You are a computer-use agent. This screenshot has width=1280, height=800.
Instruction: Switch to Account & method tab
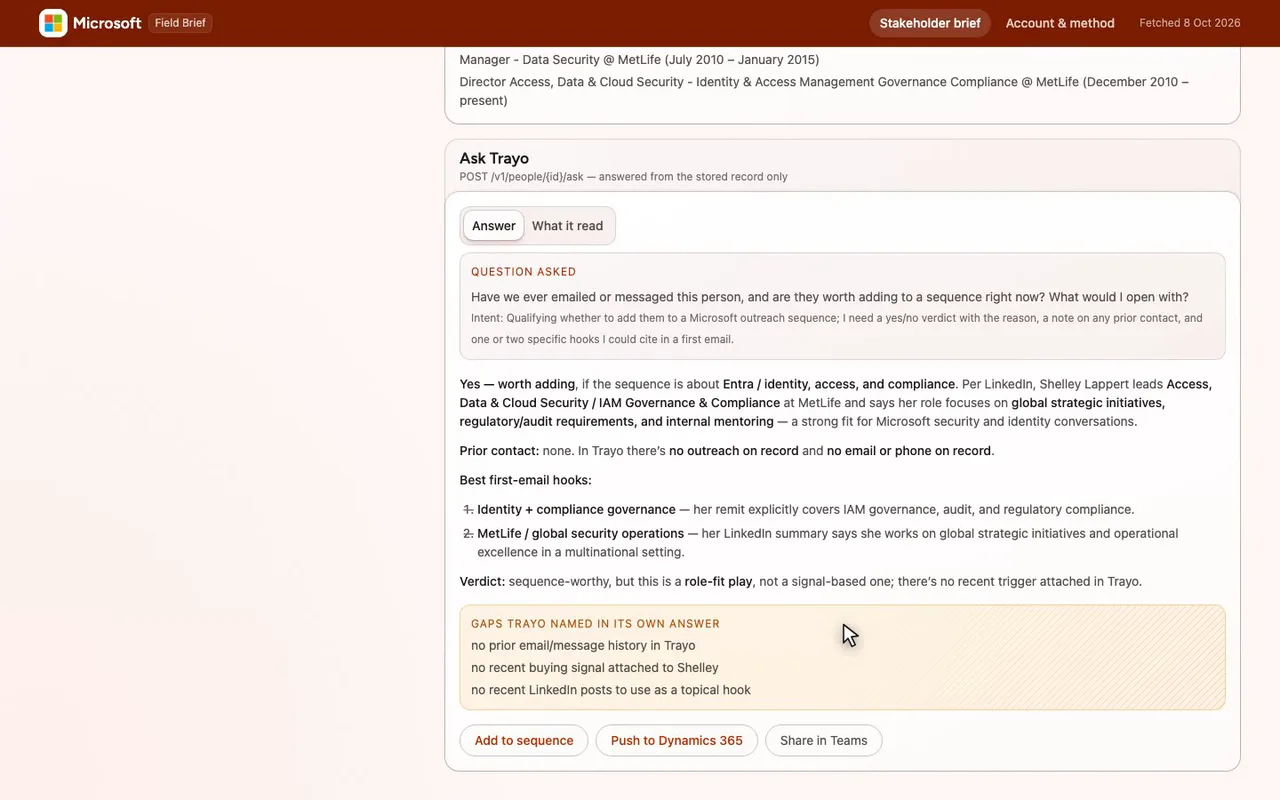tap(1060, 23)
